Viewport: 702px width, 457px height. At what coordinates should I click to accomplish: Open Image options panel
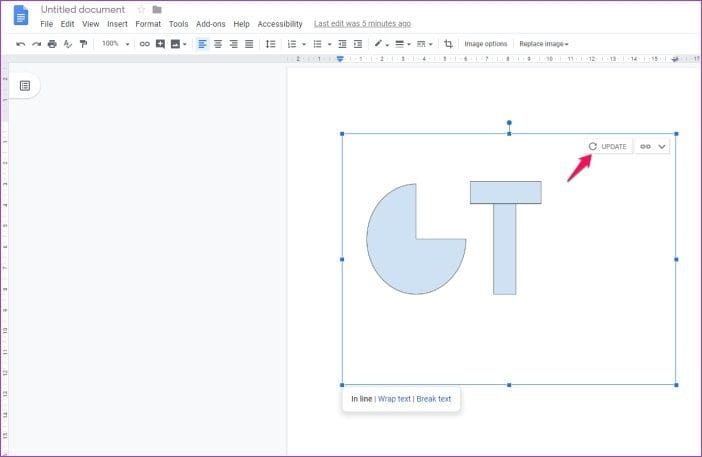(486, 44)
